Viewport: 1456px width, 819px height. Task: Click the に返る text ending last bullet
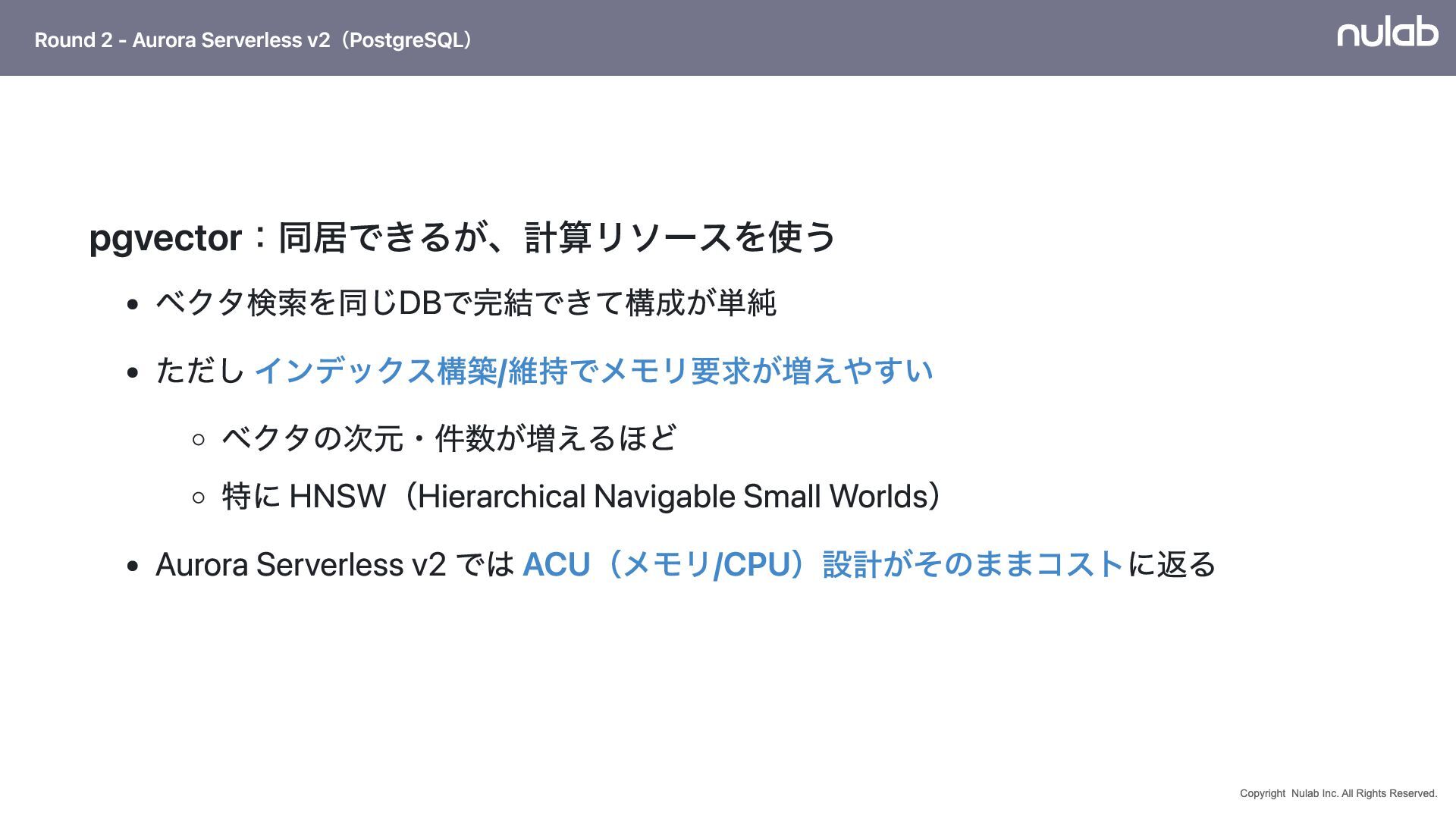click(1172, 565)
